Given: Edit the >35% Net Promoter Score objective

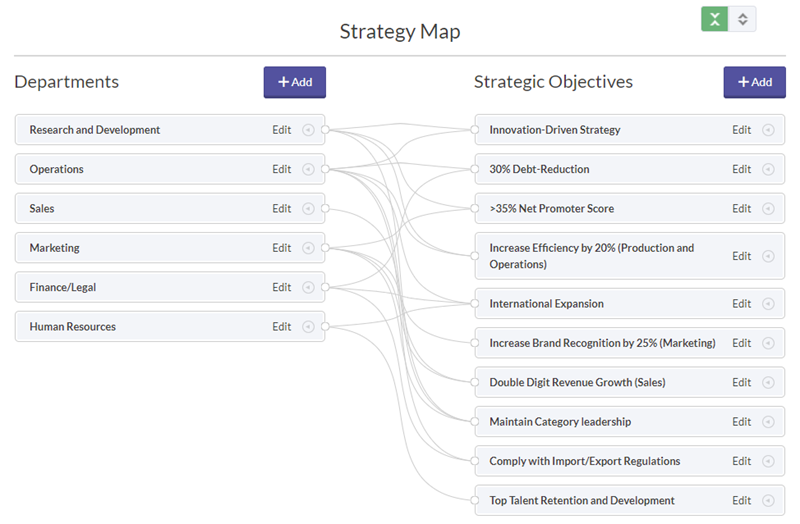Looking at the screenshot, I should tap(741, 209).
